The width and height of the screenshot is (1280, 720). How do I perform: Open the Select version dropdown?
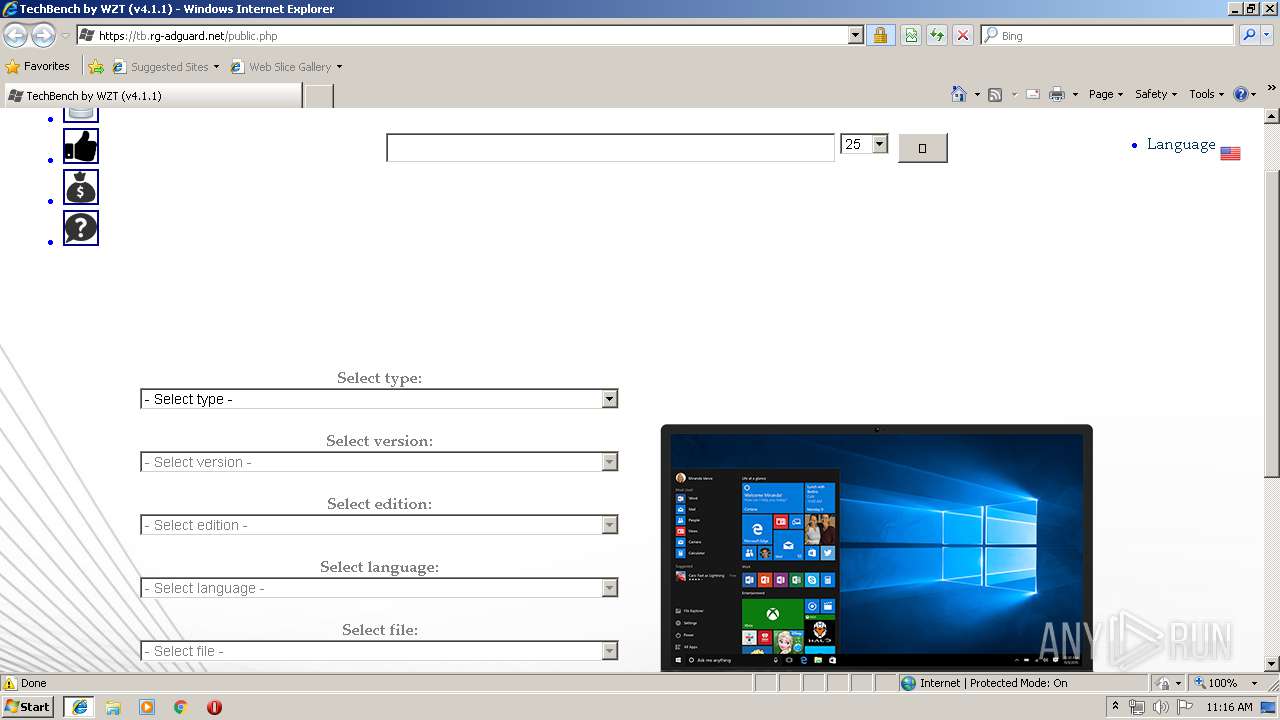379,462
